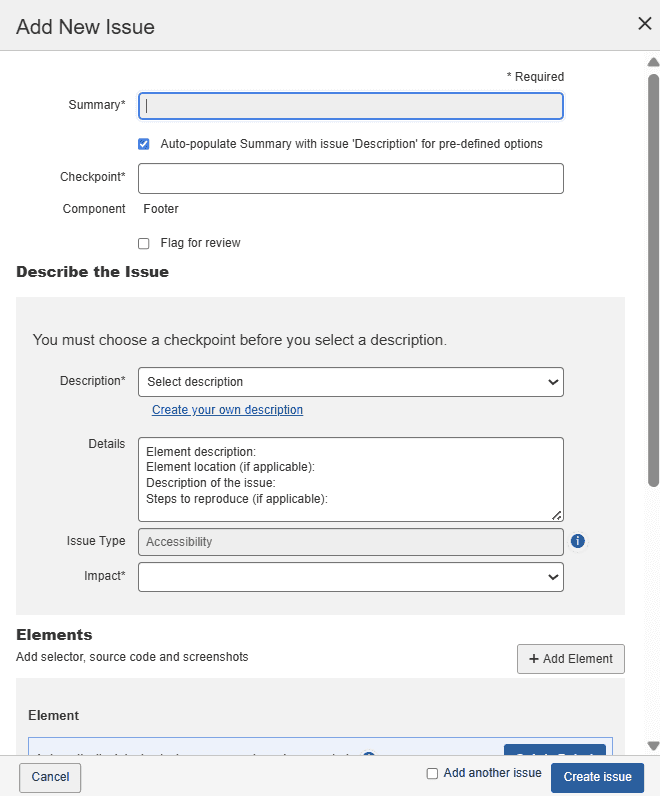This screenshot has height=796, width=660.
Task: Toggle Auto-populate Summary checkbox
Action: pos(144,144)
